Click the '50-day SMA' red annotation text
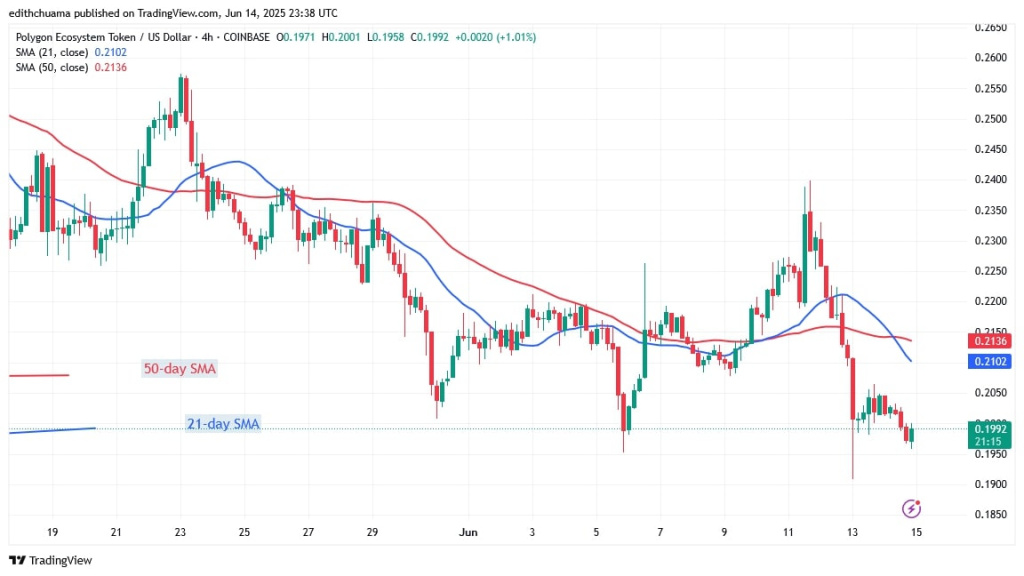The height and width of the screenshot is (576, 1024). [x=179, y=369]
